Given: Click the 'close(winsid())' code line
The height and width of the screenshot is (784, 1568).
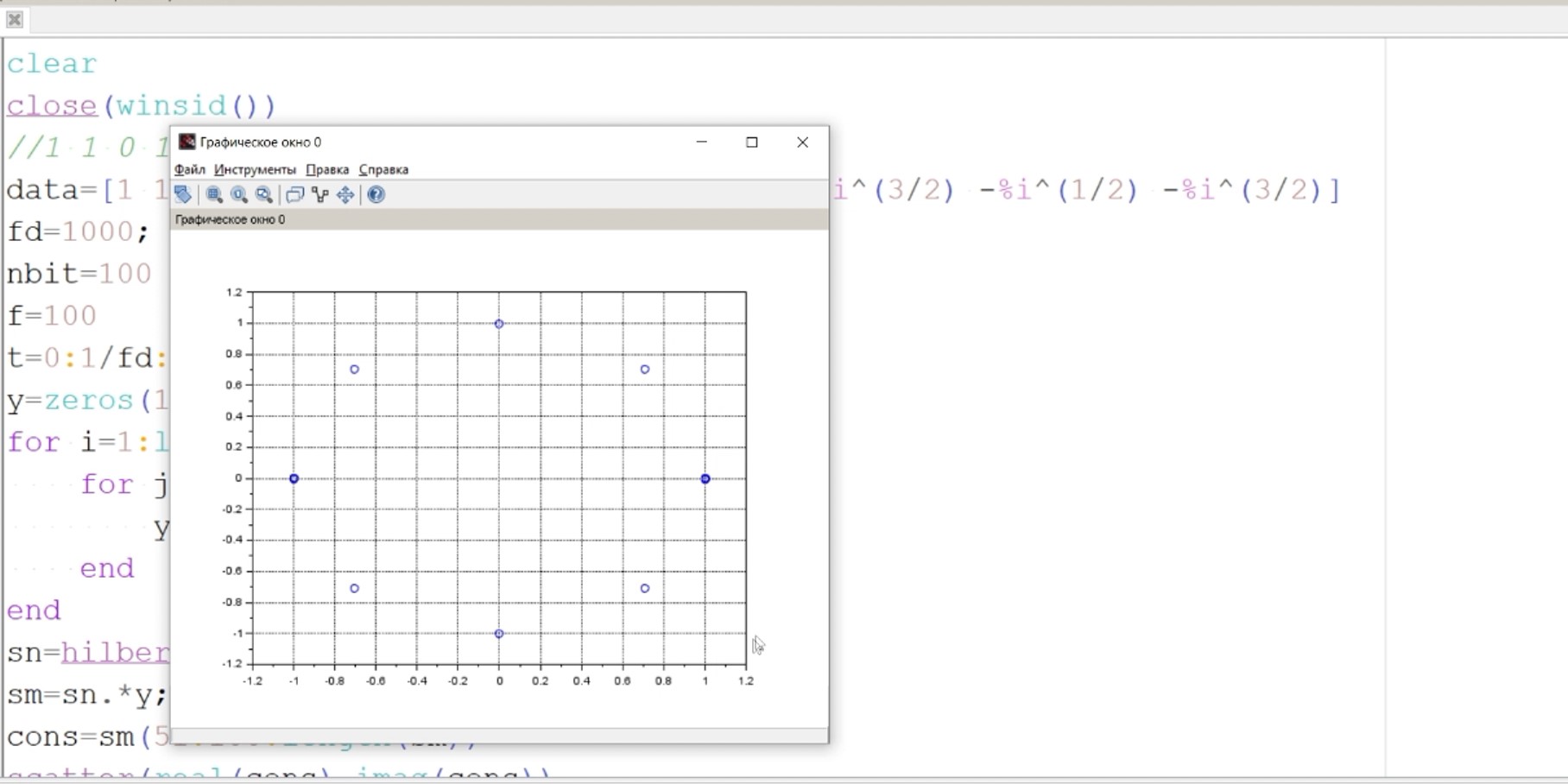Looking at the screenshot, I should coord(142,106).
